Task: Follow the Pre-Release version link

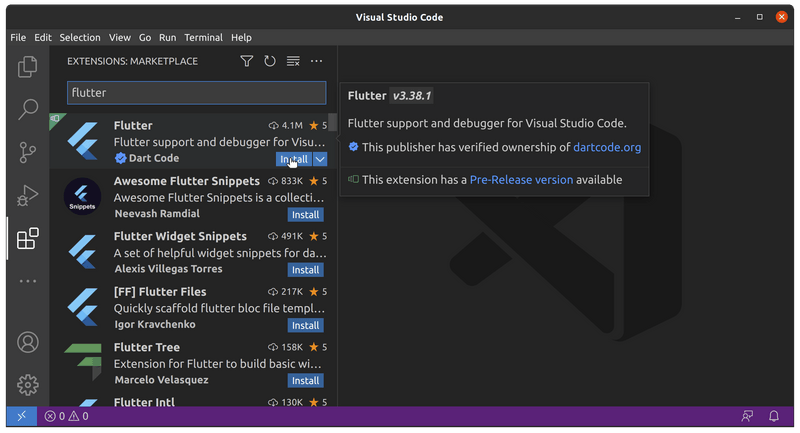Action: tap(521, 180)
